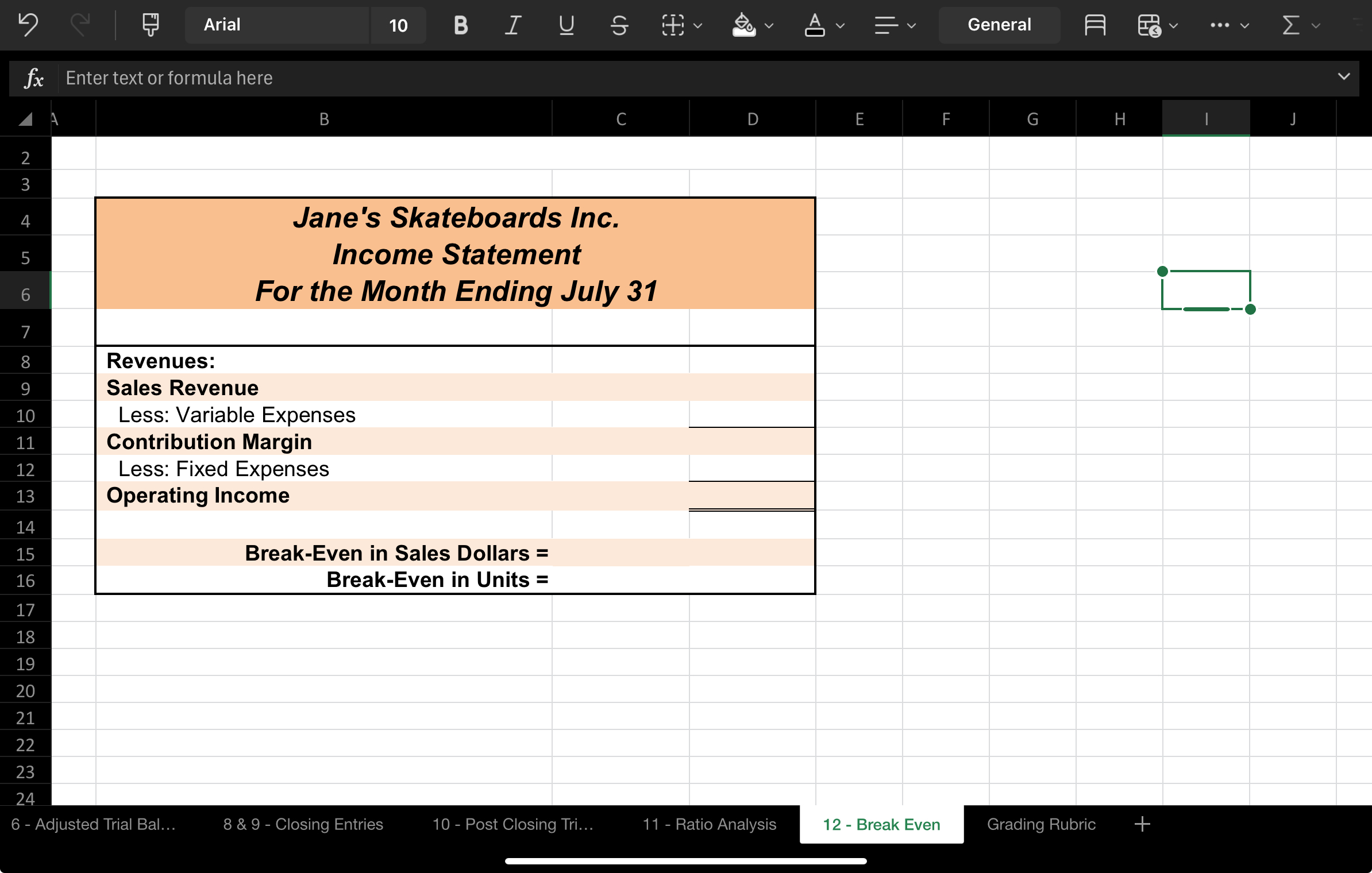Click the cell styles icon
The image size is (1372, 873).
[x=1094, y=25]
